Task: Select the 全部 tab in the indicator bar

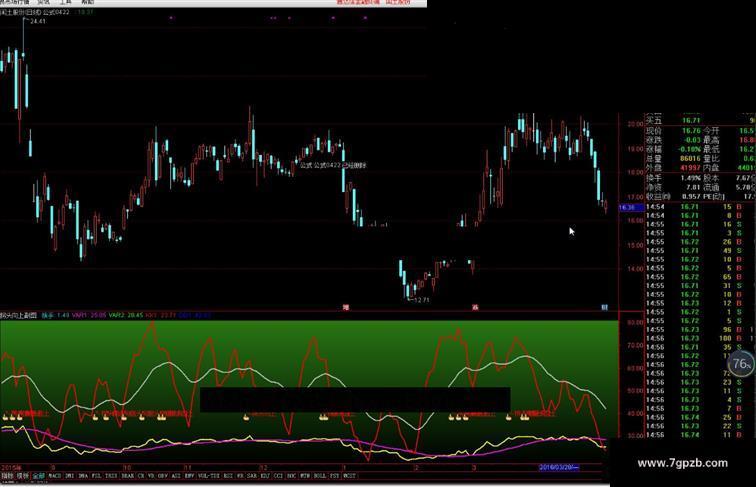Action: point(39,476)
